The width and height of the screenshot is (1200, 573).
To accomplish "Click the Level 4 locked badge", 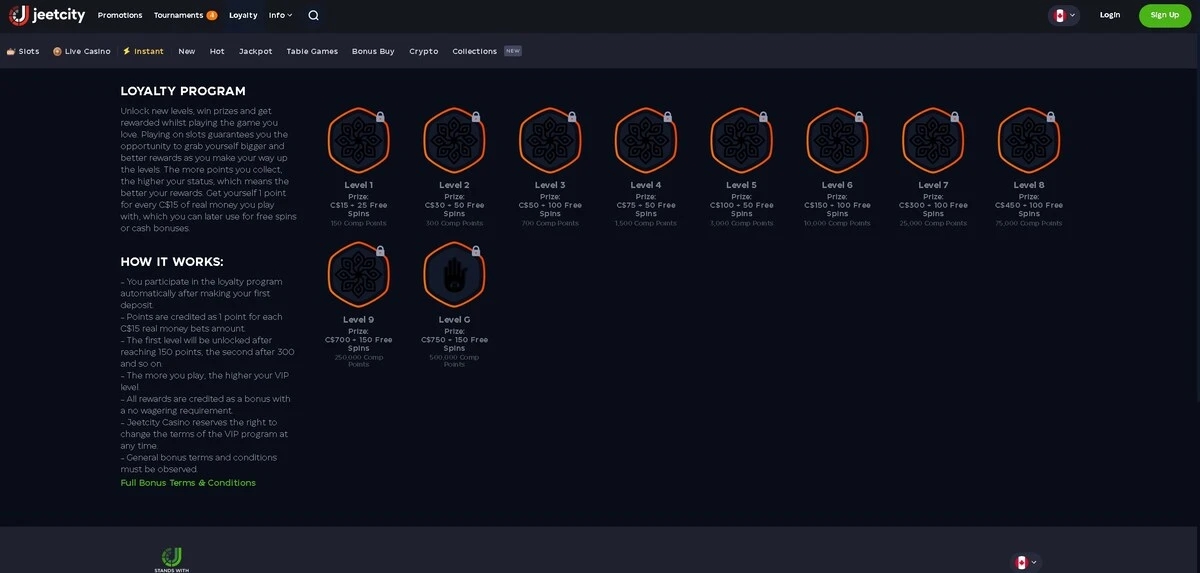I will 646,141.
